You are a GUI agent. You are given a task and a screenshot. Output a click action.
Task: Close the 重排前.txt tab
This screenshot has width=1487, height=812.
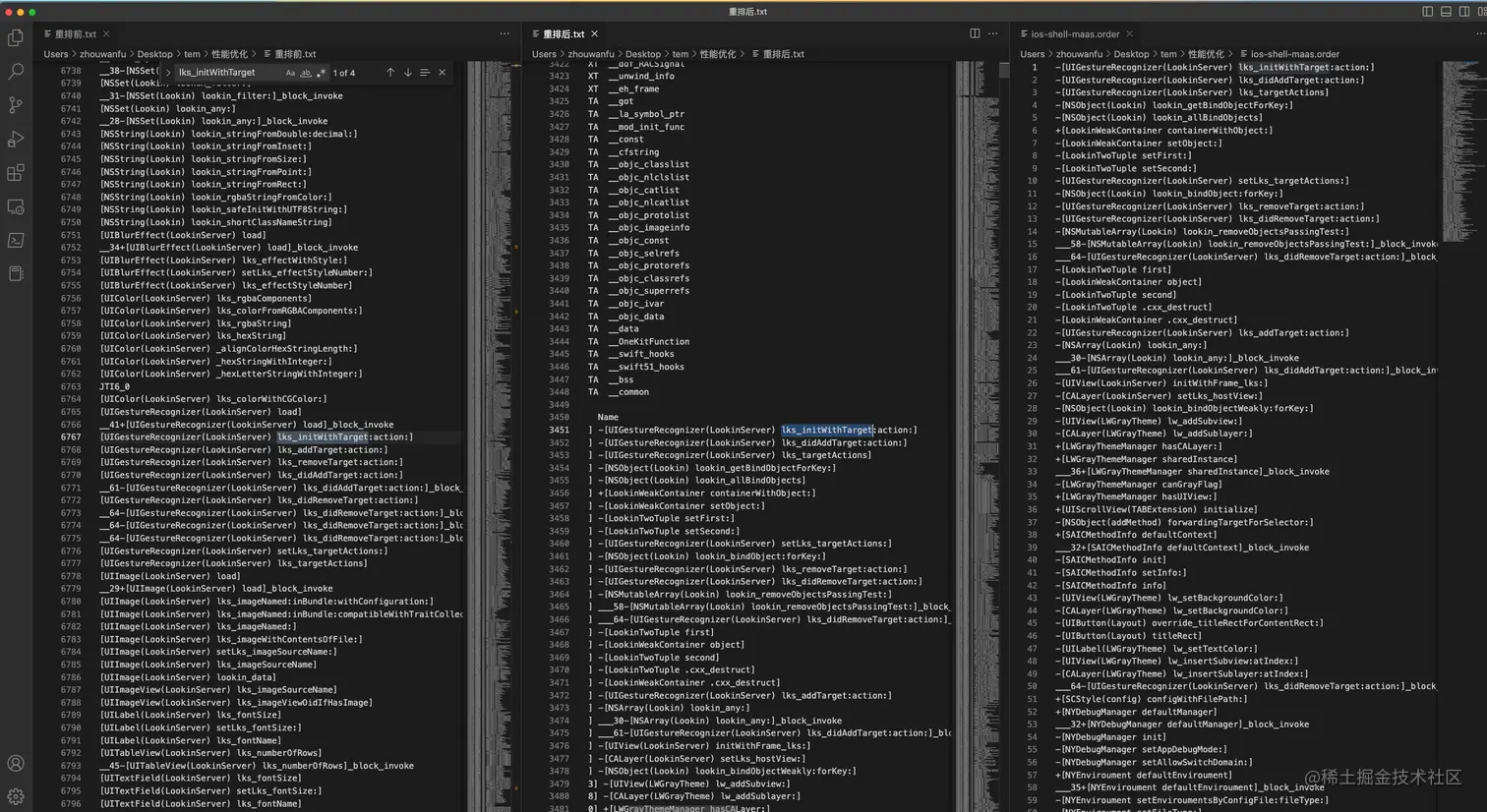(106, 34)
